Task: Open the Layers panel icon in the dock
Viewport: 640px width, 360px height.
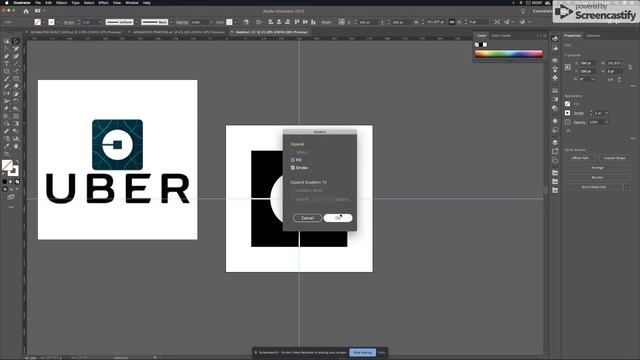Action: (x=555, y=142)
